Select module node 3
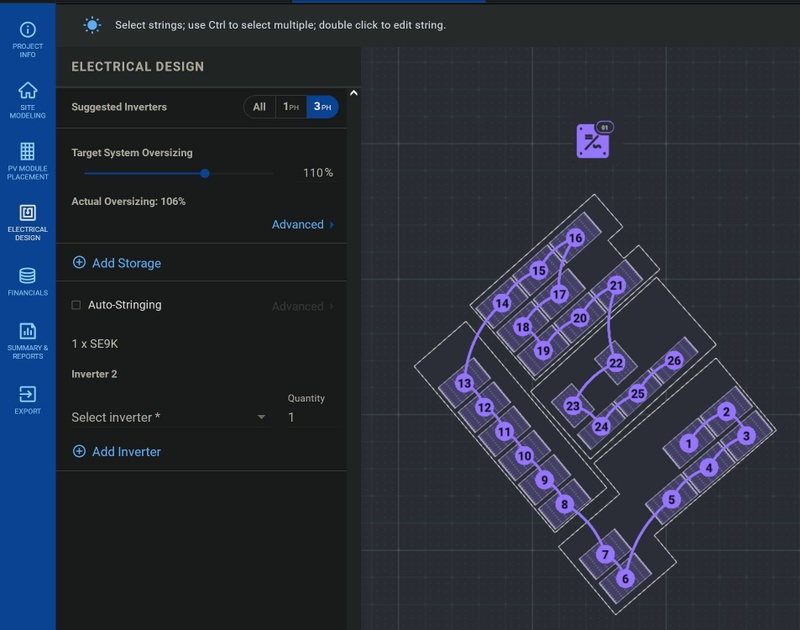 point(746,436)
